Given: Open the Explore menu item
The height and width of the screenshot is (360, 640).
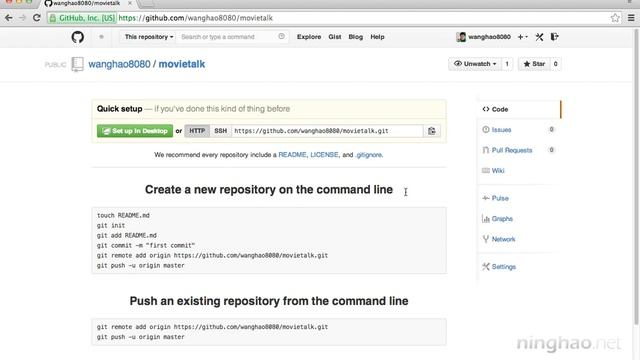Looking at the screenshot, I should (x=309, y=37).
